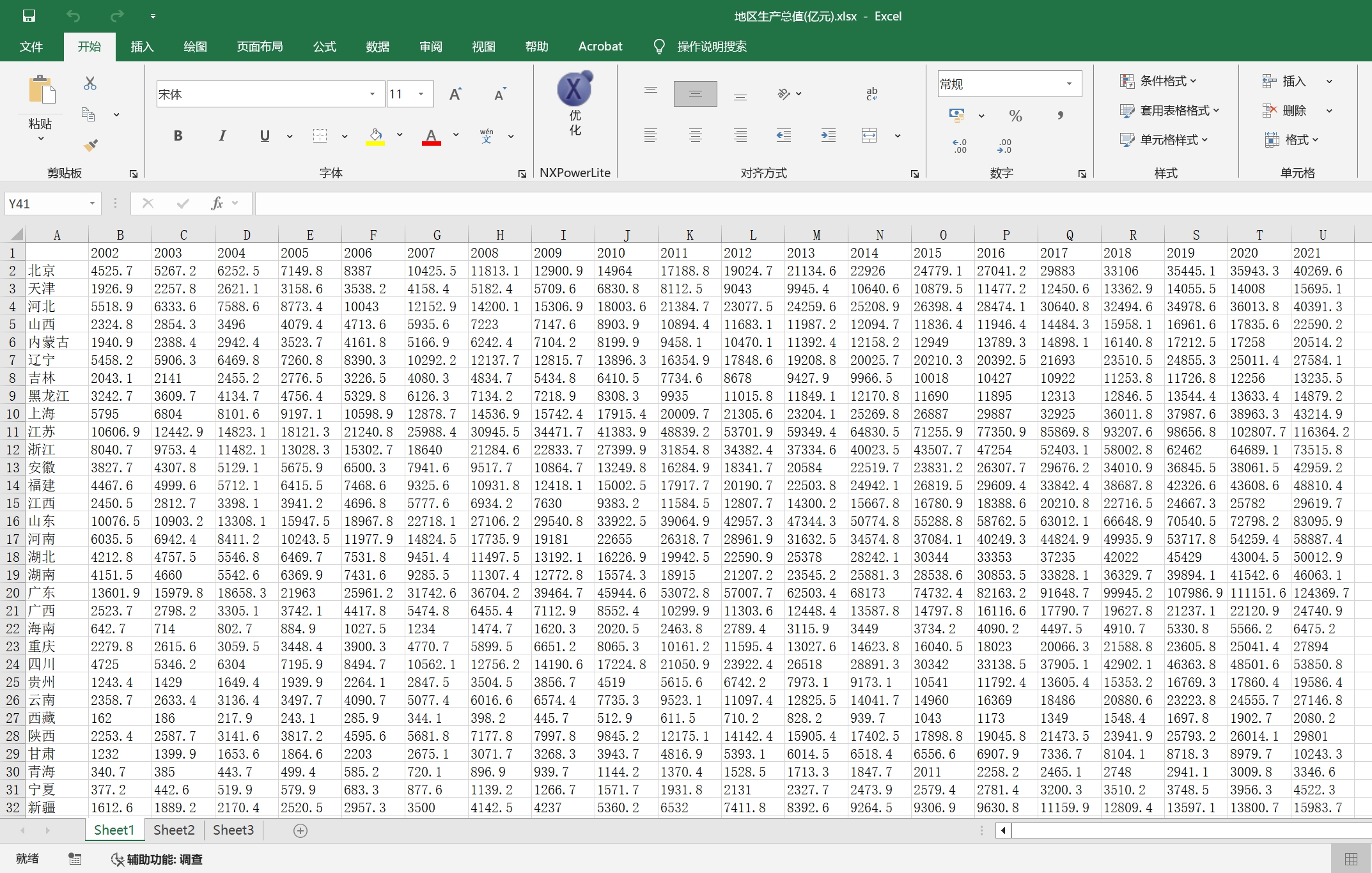Open the 公式 ribbon tab
Image resolution: width=1372 pixels, height=873 pixels.
pyautogui.click(x=324, y=47)
